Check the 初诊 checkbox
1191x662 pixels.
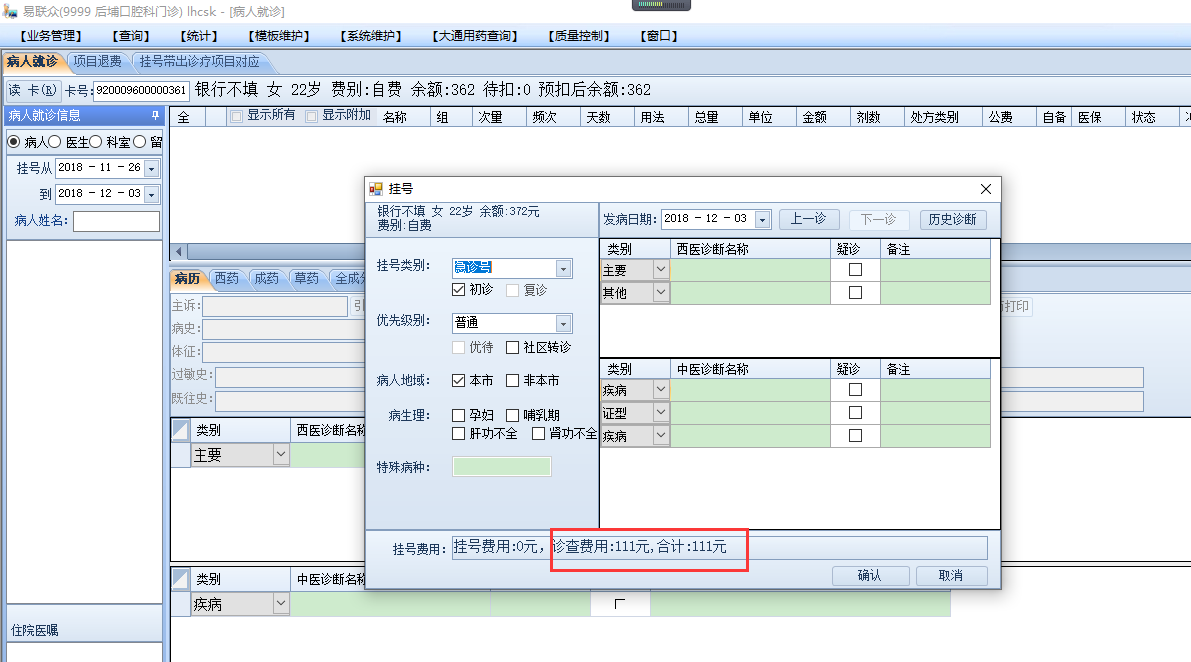point(458,289)
